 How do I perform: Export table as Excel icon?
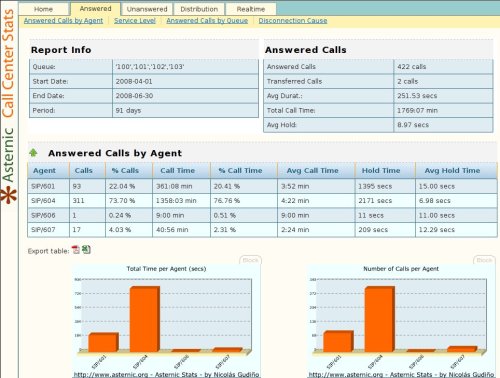pos(86,249)
